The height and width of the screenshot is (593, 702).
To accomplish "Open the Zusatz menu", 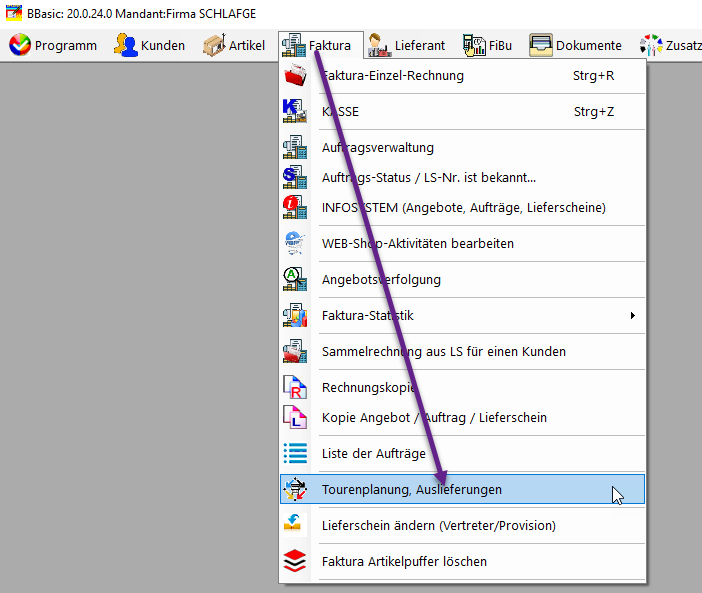I will [670, 45].
